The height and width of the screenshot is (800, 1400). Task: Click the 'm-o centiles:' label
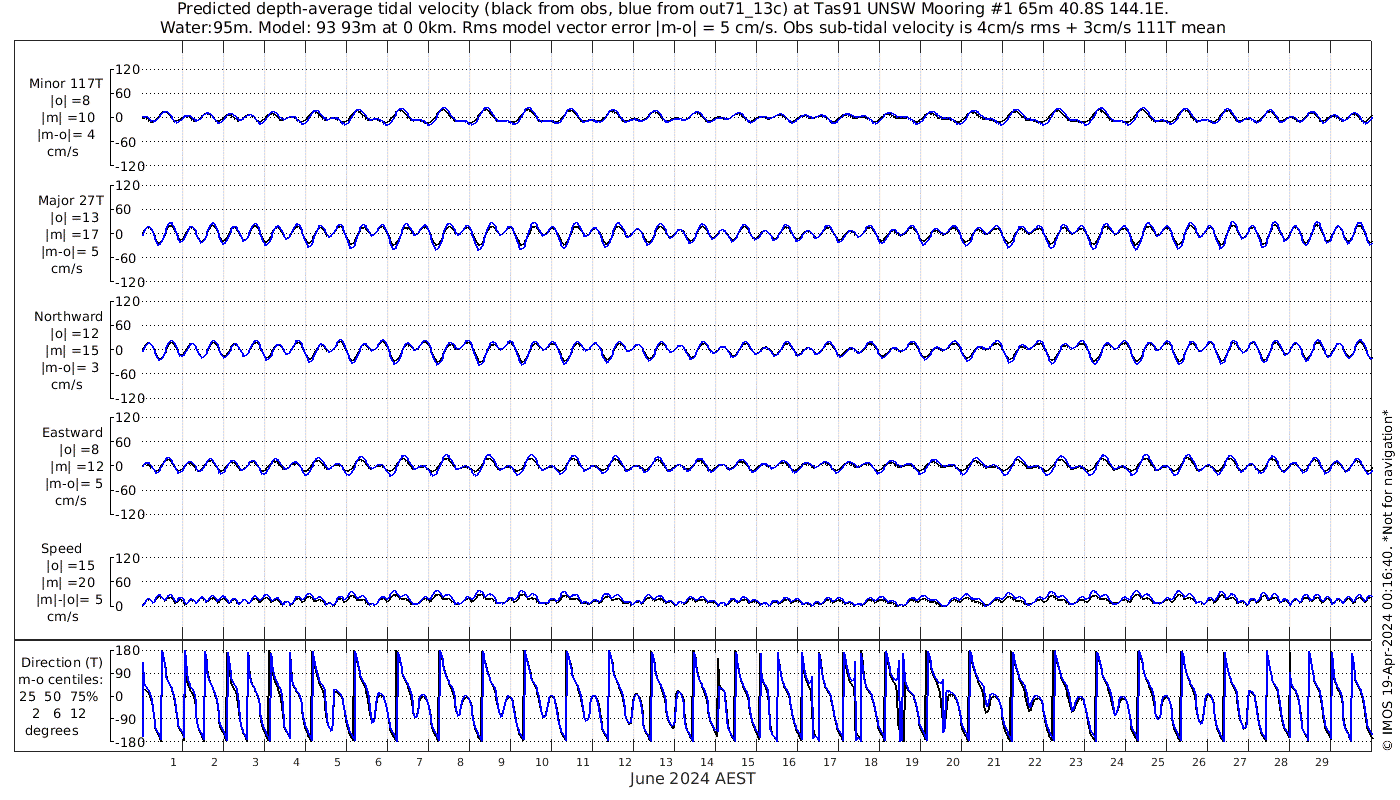62,679
